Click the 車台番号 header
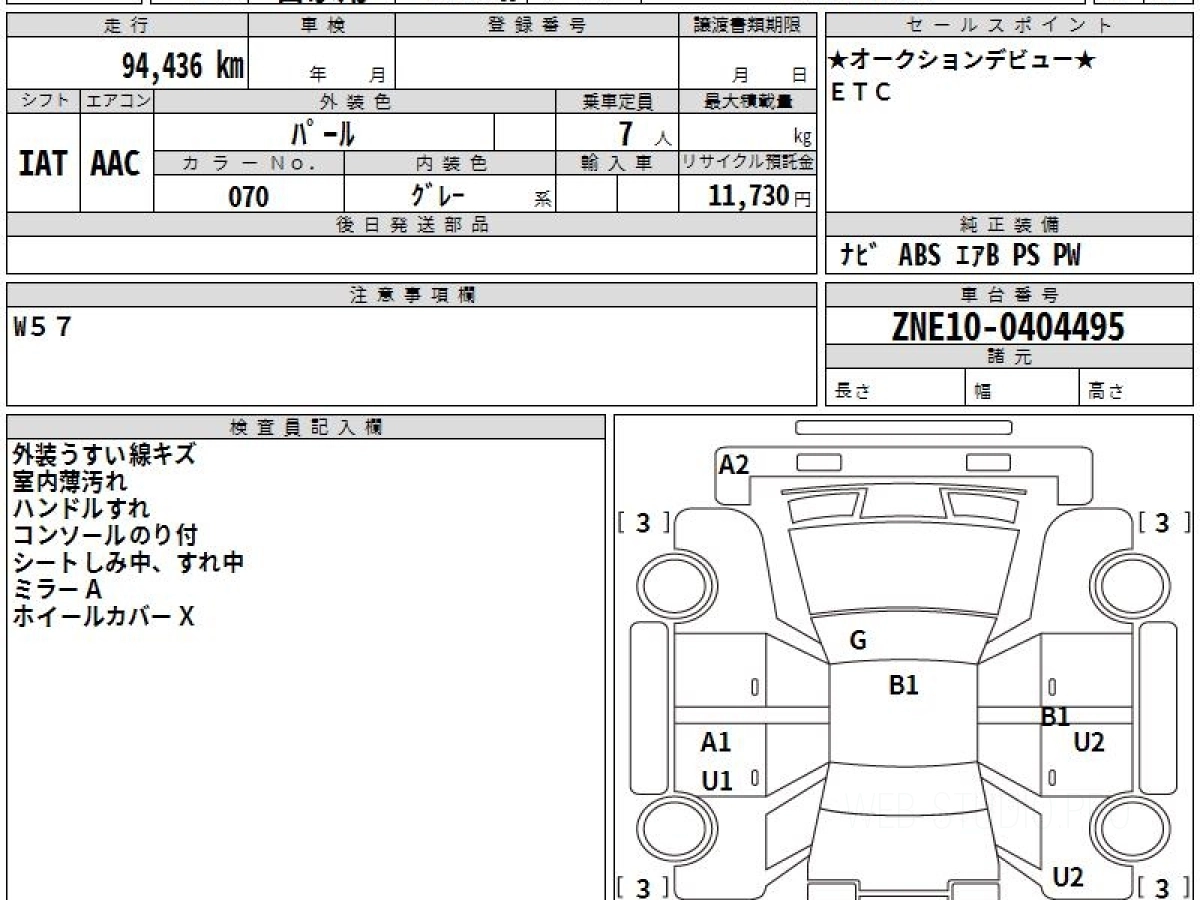Viewport: 1200px width, 900px height. tap(1009, 295)
